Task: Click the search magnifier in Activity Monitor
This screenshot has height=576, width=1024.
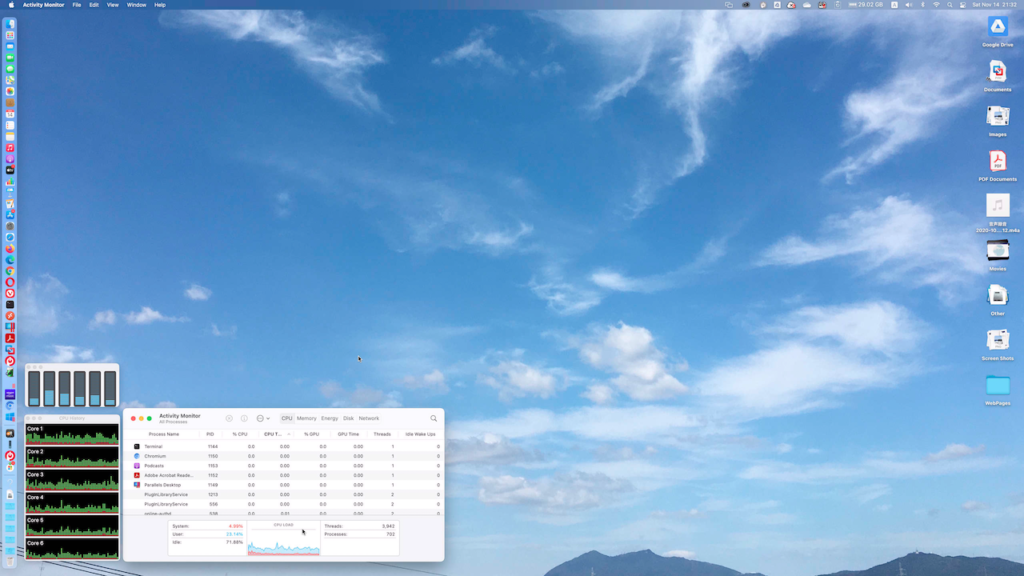Action: pyautogui.click(x=433, y=418)
